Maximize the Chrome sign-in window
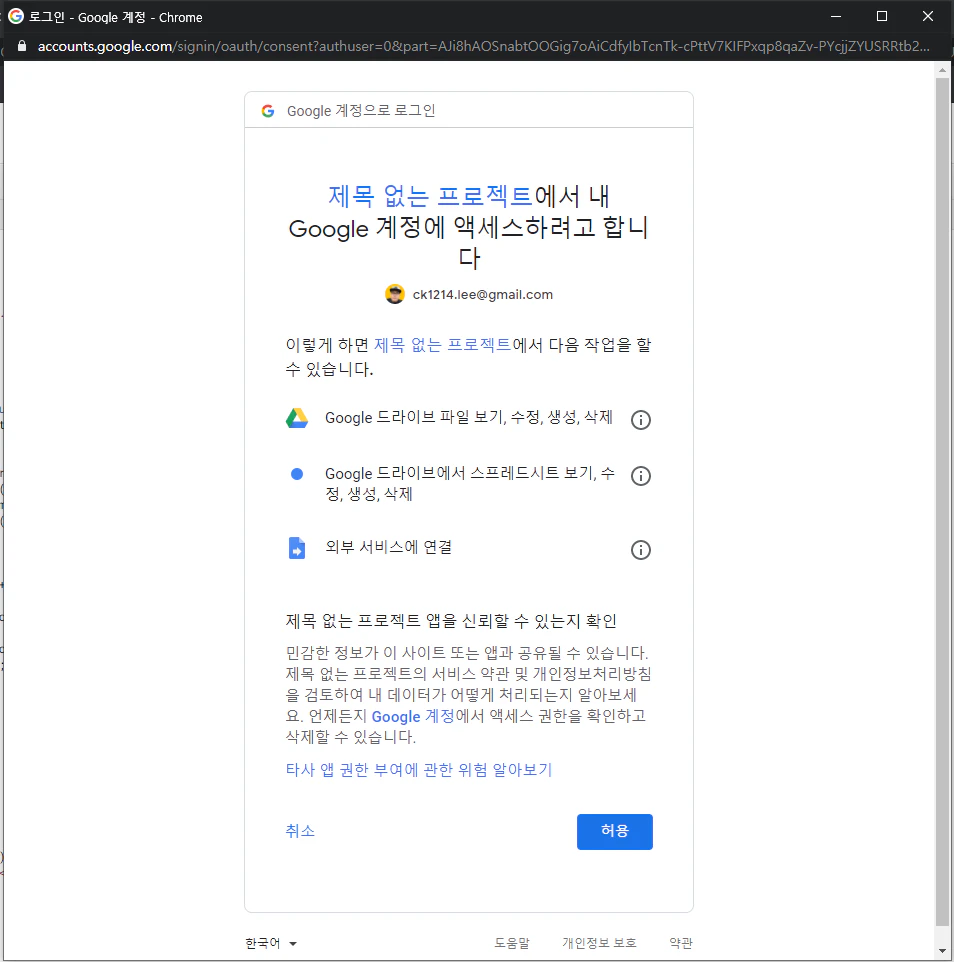The width and height of the screenshot is (954, 962). click(x=882, y=17)
